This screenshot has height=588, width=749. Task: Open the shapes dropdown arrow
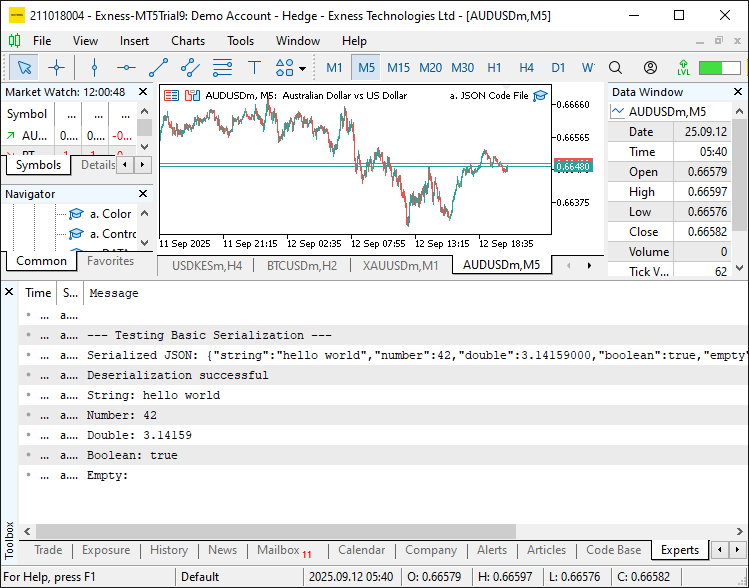tap(302, 69)
